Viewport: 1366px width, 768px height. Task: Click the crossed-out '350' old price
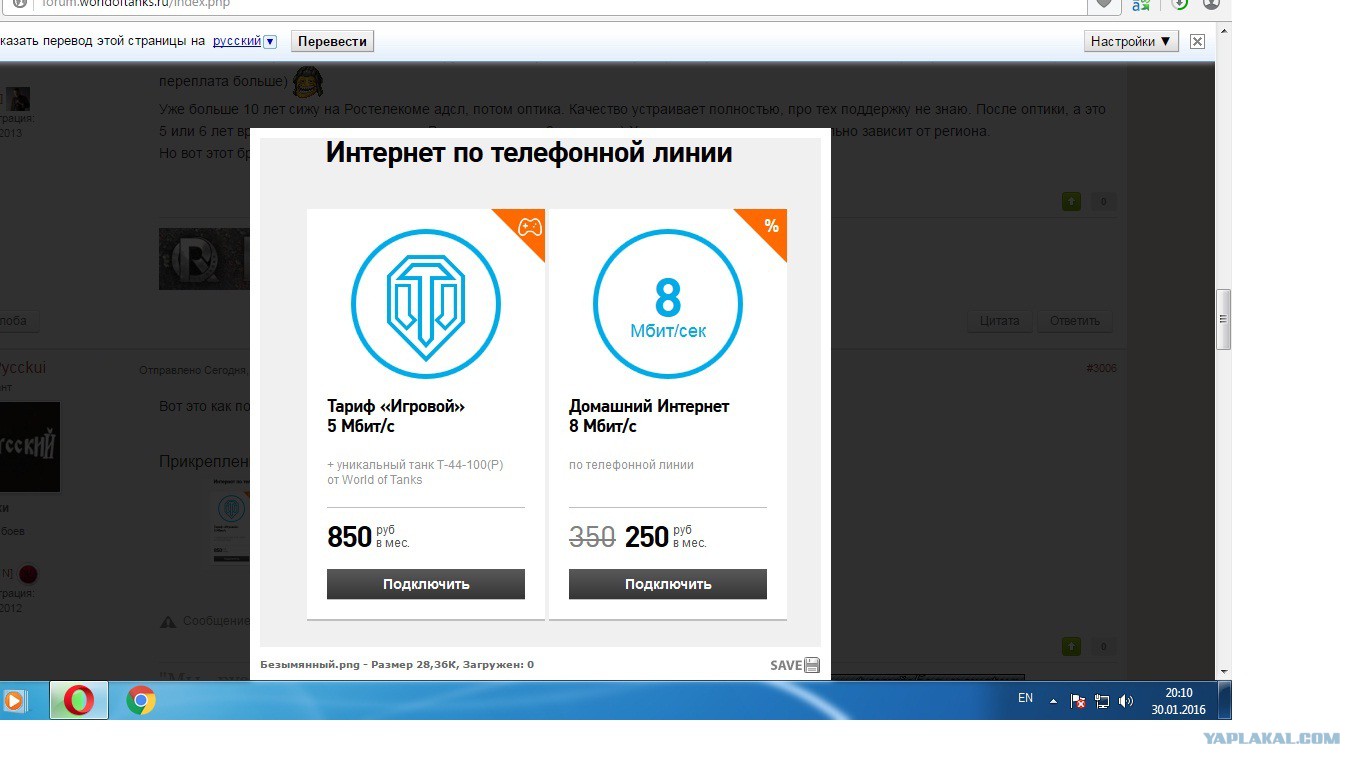(592, 537)
